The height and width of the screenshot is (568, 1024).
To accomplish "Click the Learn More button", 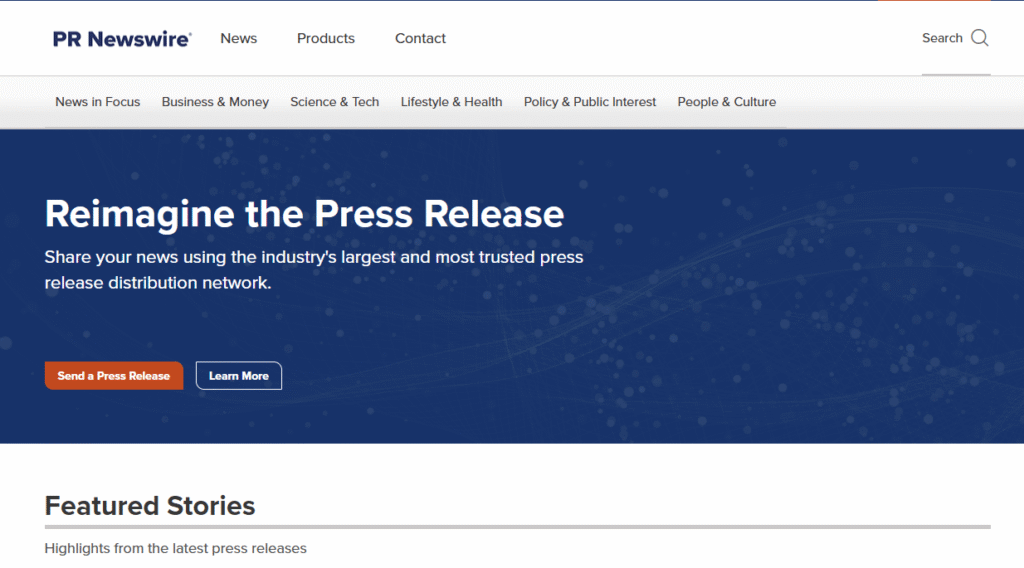I will [x=239, y=376].
